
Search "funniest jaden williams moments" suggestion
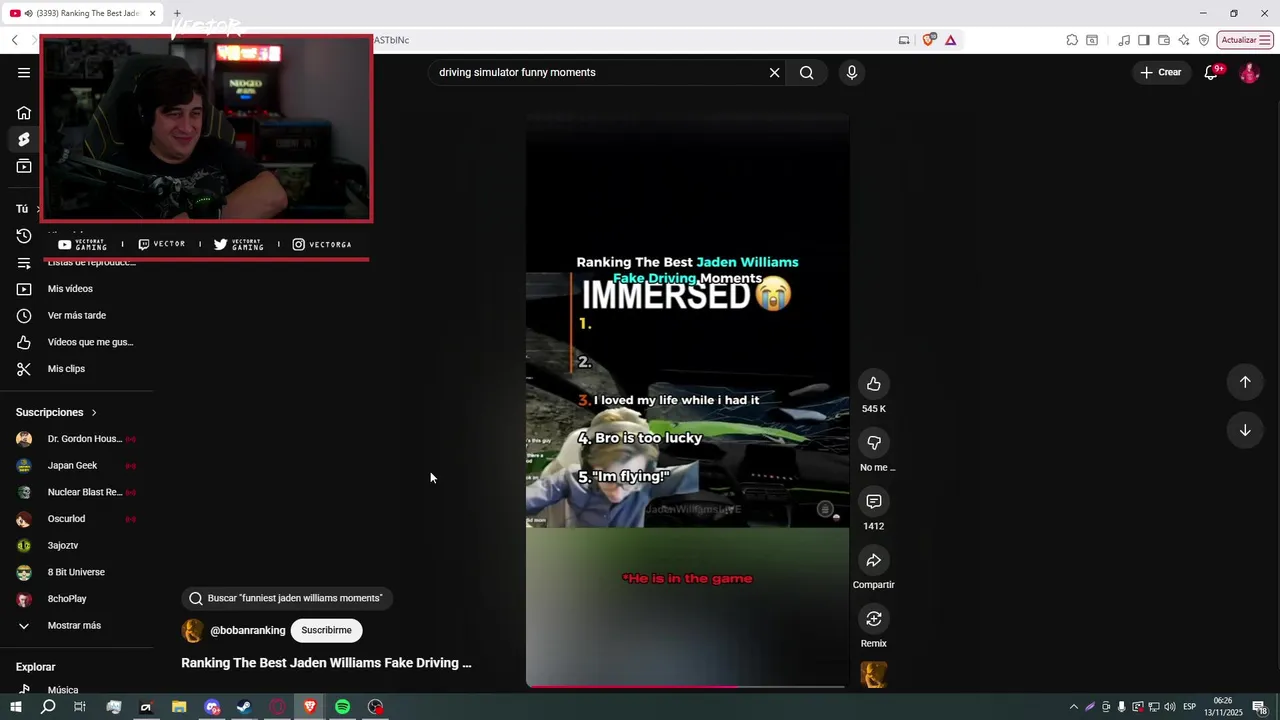click(x=286, y=598)
